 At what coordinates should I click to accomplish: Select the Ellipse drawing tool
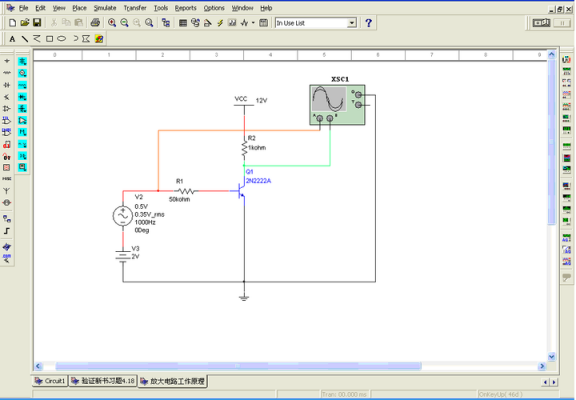(x=62, y=39)
